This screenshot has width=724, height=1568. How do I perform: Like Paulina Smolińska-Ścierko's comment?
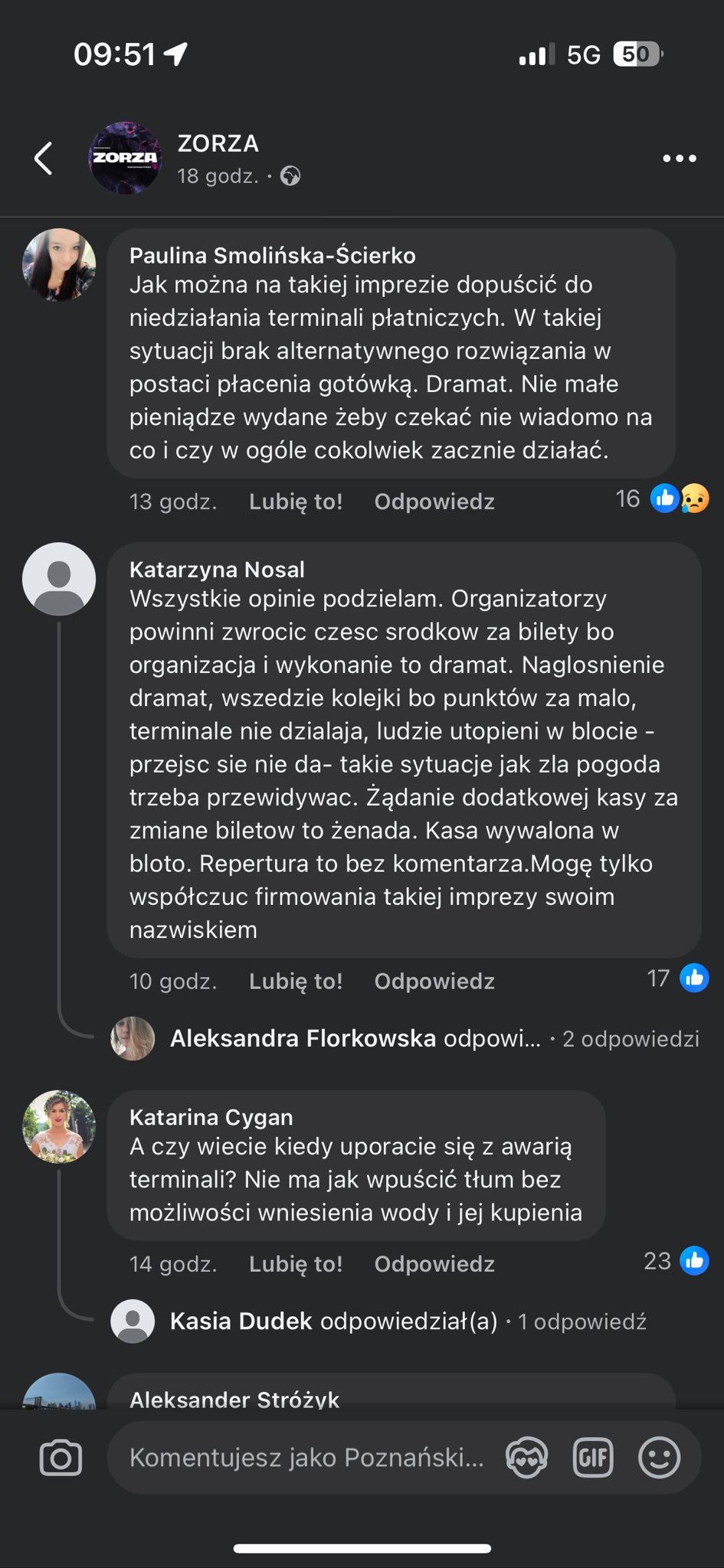(x=295, y=500)
